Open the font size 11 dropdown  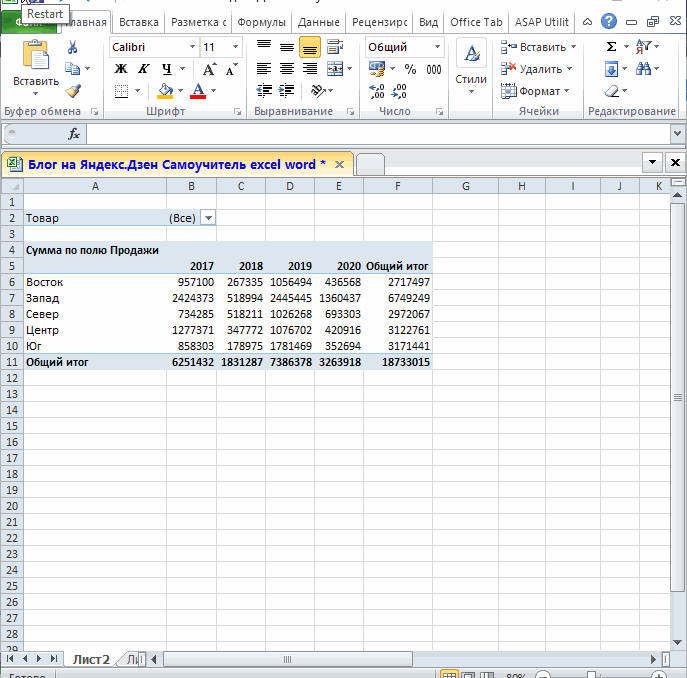click(x=235, y=47)
